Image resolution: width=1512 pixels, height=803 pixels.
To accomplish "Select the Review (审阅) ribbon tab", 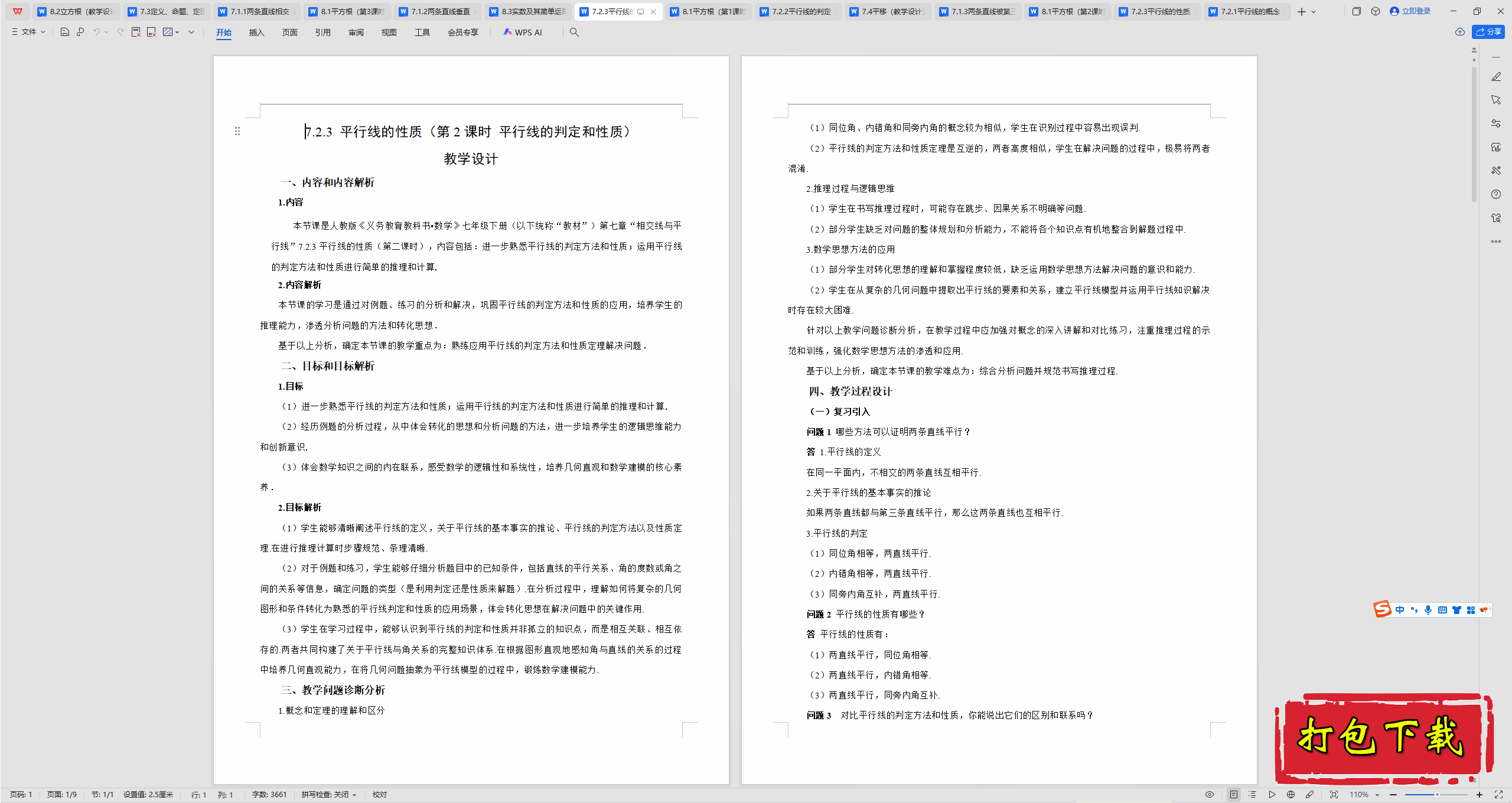I will [356, 32].
